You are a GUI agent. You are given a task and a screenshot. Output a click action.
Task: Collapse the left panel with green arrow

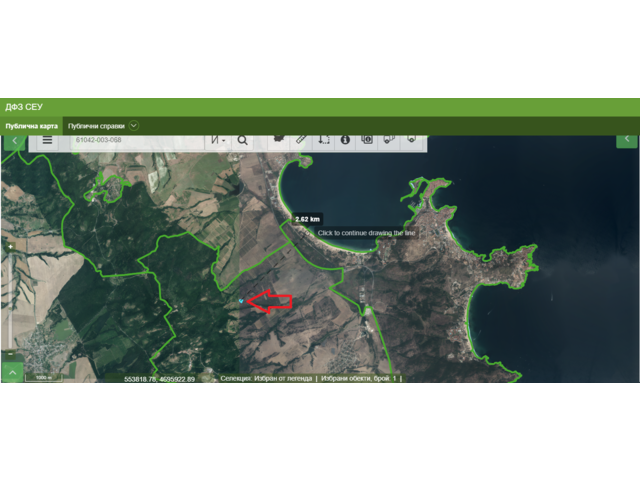tap(13, 141)
